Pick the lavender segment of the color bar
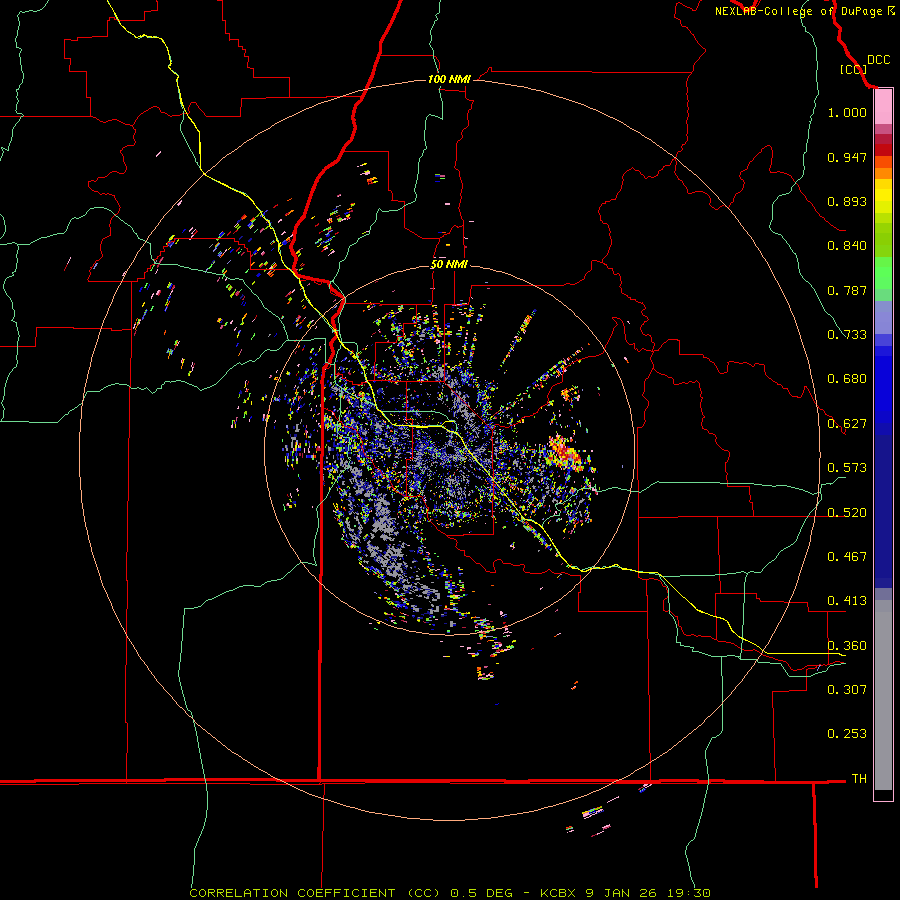This screenshot has height=900, width=900. click(883, 317)
